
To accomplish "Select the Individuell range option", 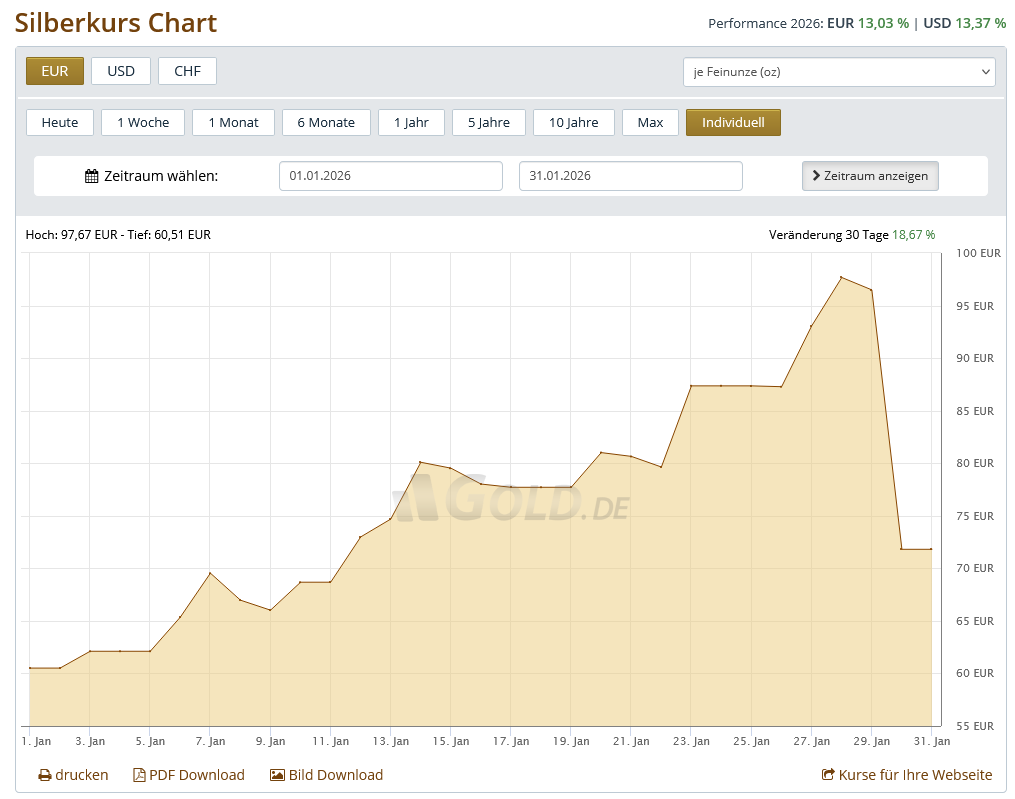I will pyautogui.click(x=733, y=122).
